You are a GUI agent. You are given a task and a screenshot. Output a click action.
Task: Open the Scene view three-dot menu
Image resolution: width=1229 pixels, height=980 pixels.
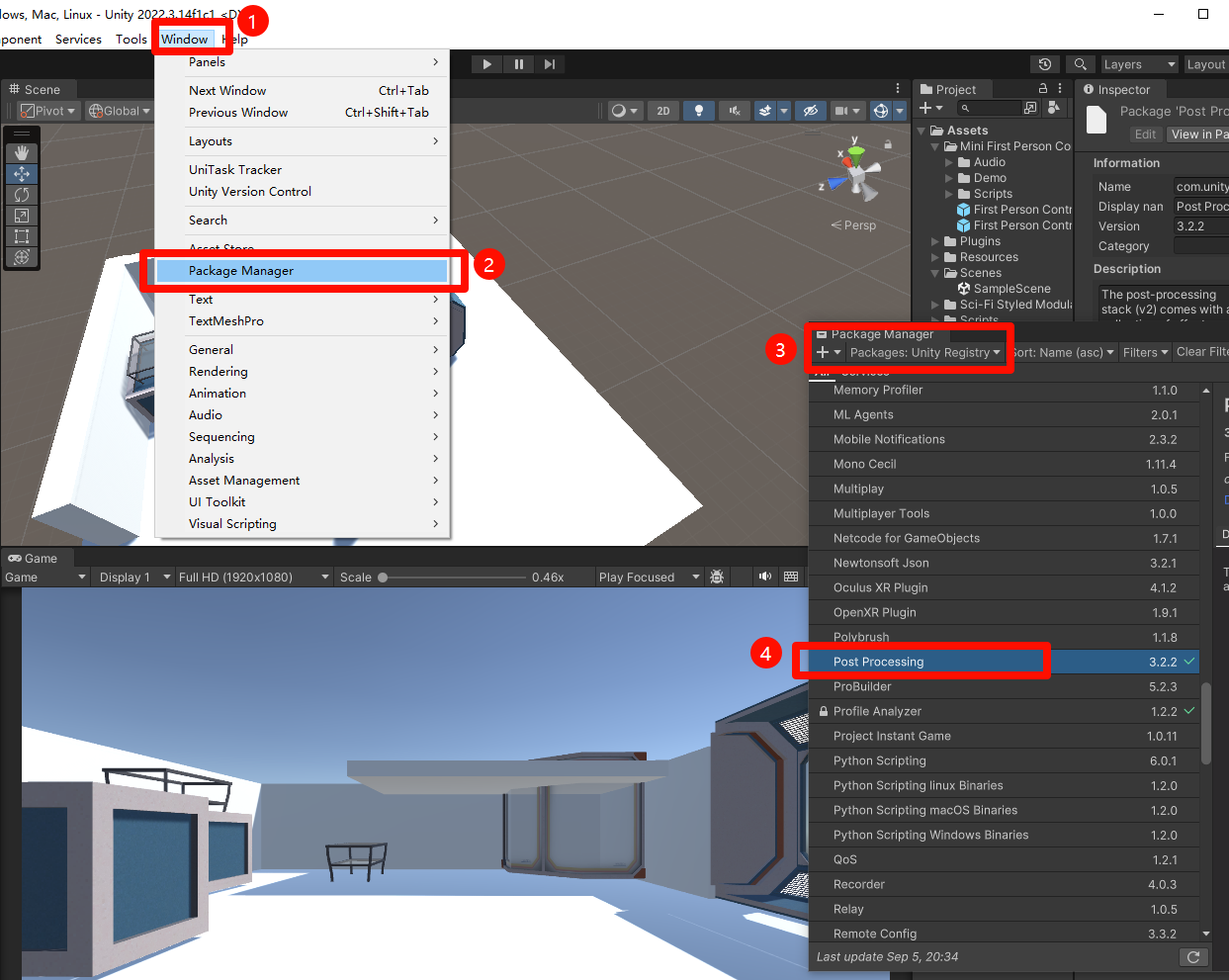[x=898, y=89]
